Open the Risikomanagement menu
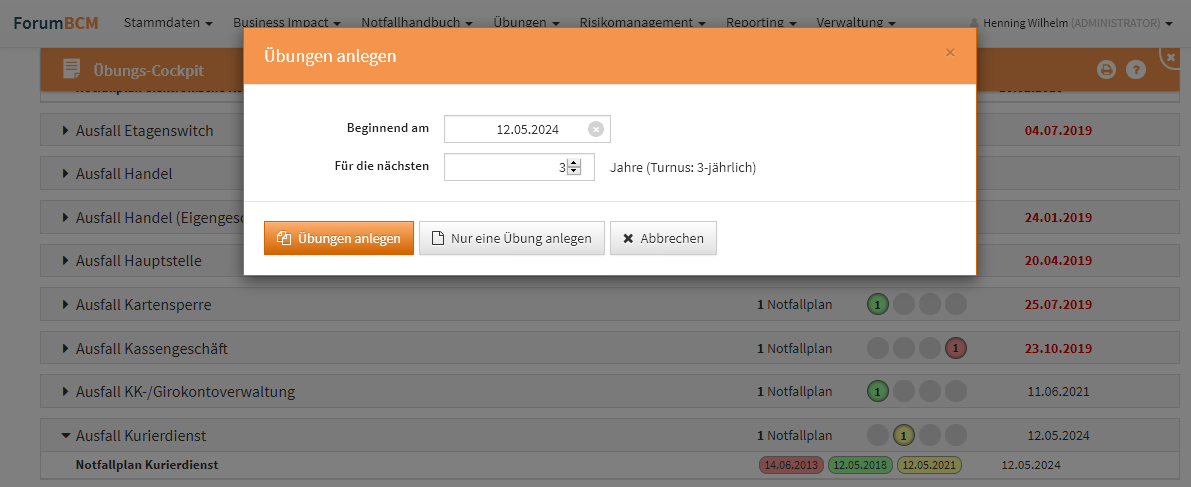The height and width of the screenshot is (487, 1191). click(643, 23)
